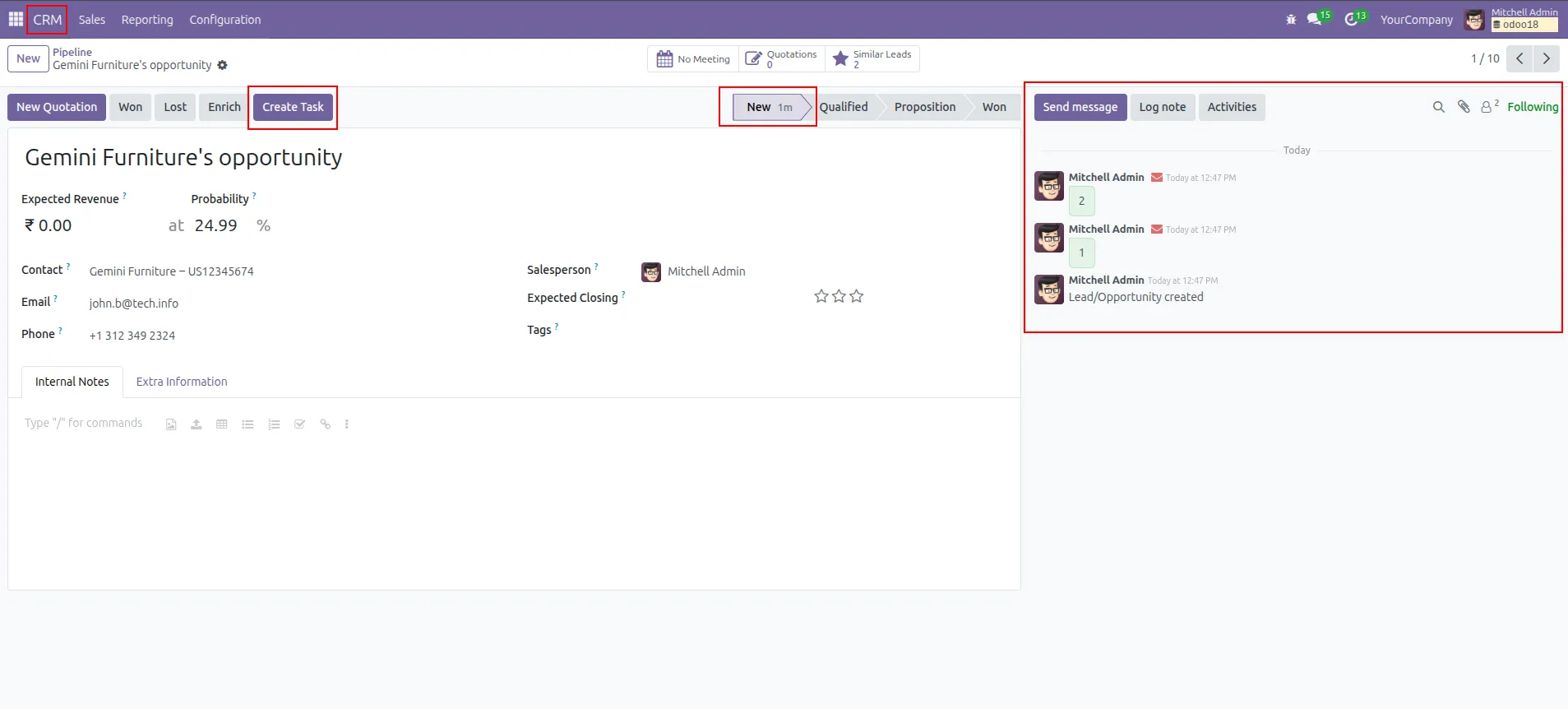
Task: Click the Create Task button
Action: (x=293, y=107)
